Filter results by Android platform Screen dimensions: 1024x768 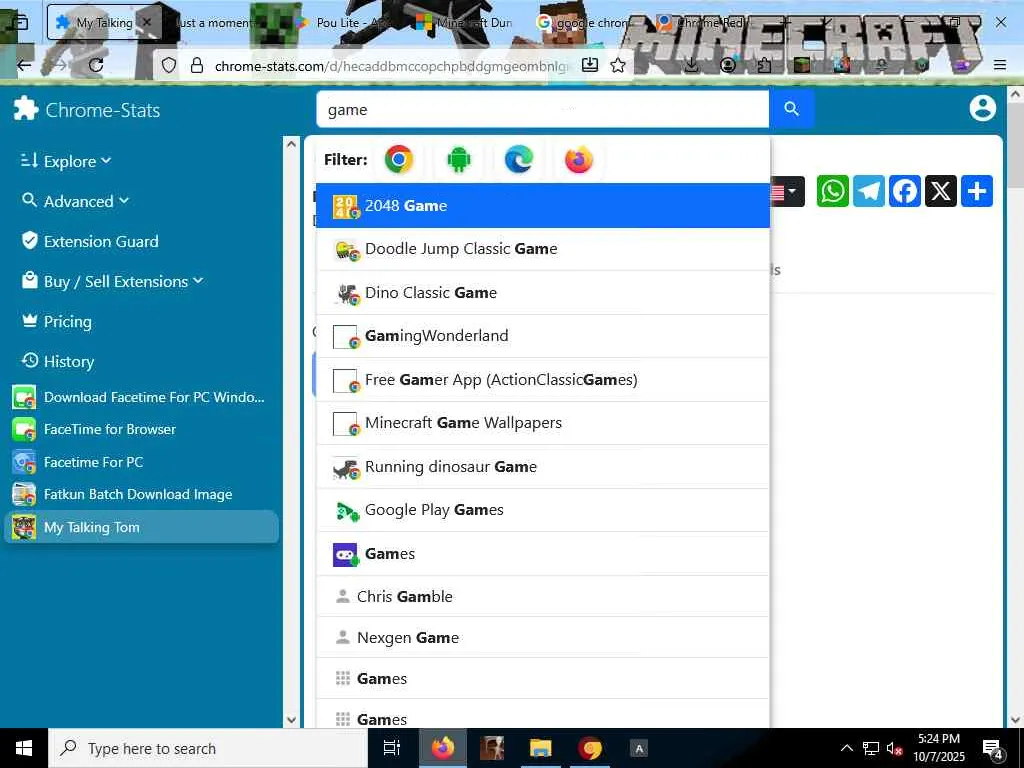[458, 159]
